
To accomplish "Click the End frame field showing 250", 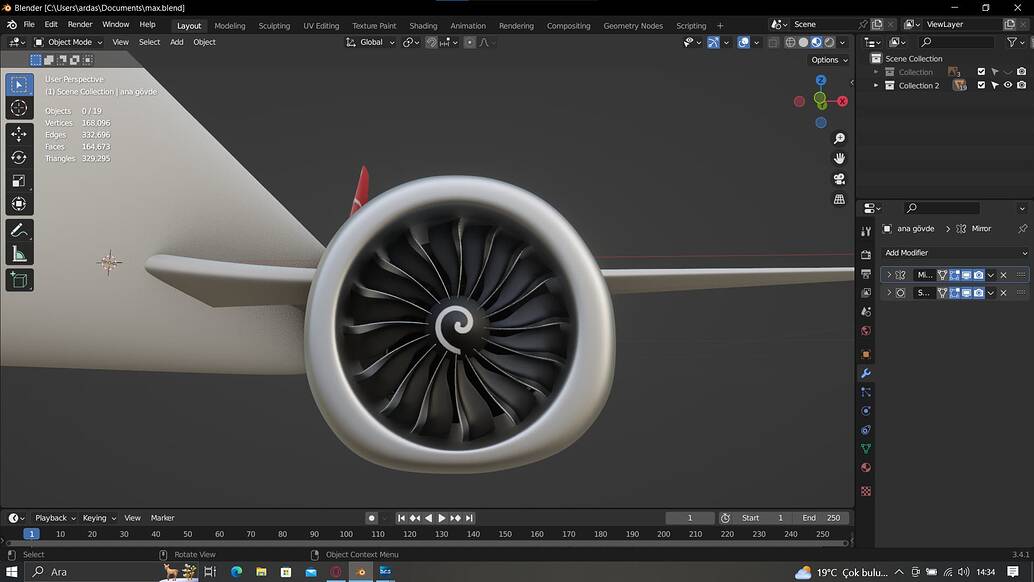I will click(820, 517).
